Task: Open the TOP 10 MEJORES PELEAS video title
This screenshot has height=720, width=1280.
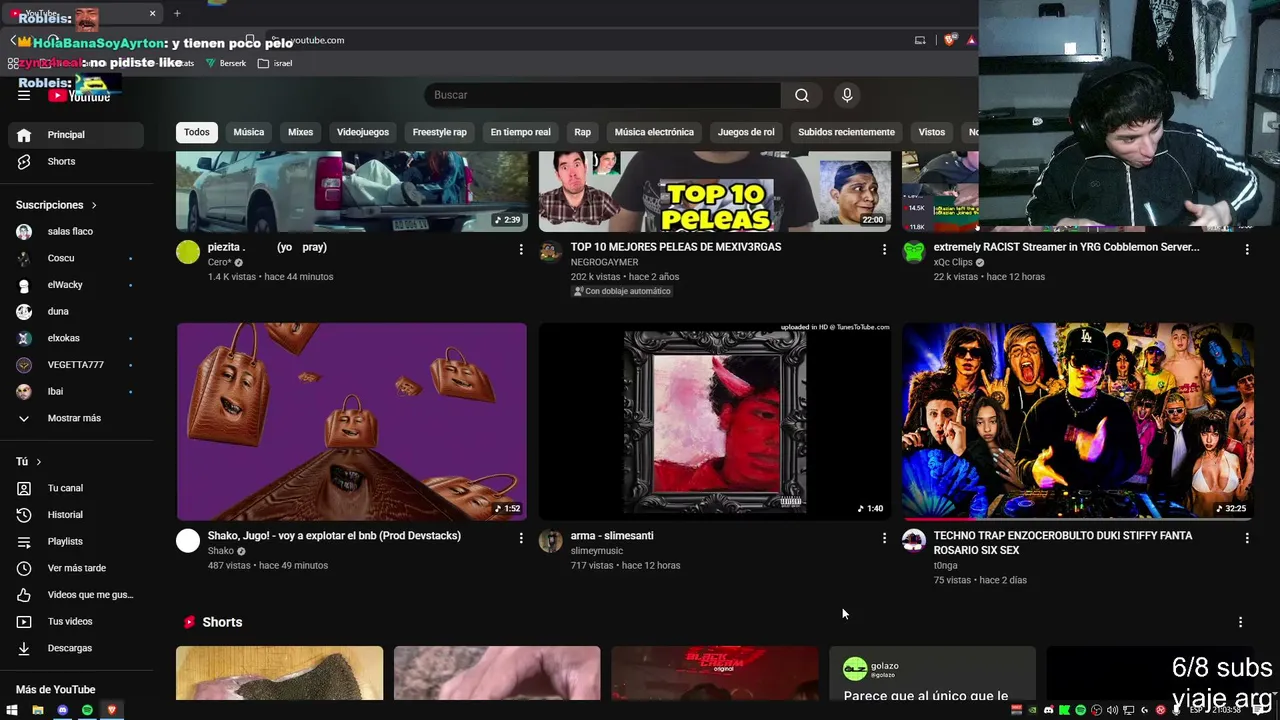Action: coord(676,247)
